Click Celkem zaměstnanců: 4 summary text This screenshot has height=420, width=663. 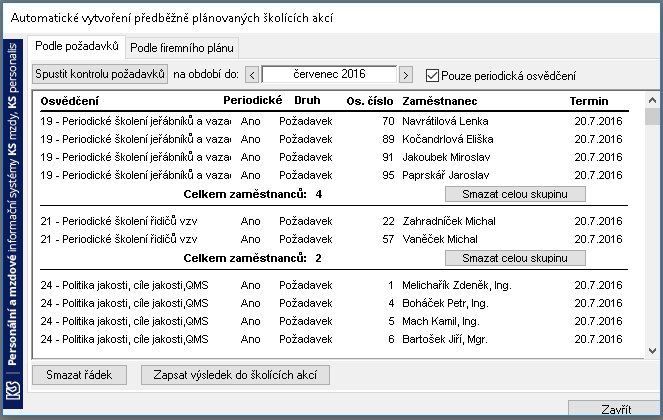click(x=252, y=194)
